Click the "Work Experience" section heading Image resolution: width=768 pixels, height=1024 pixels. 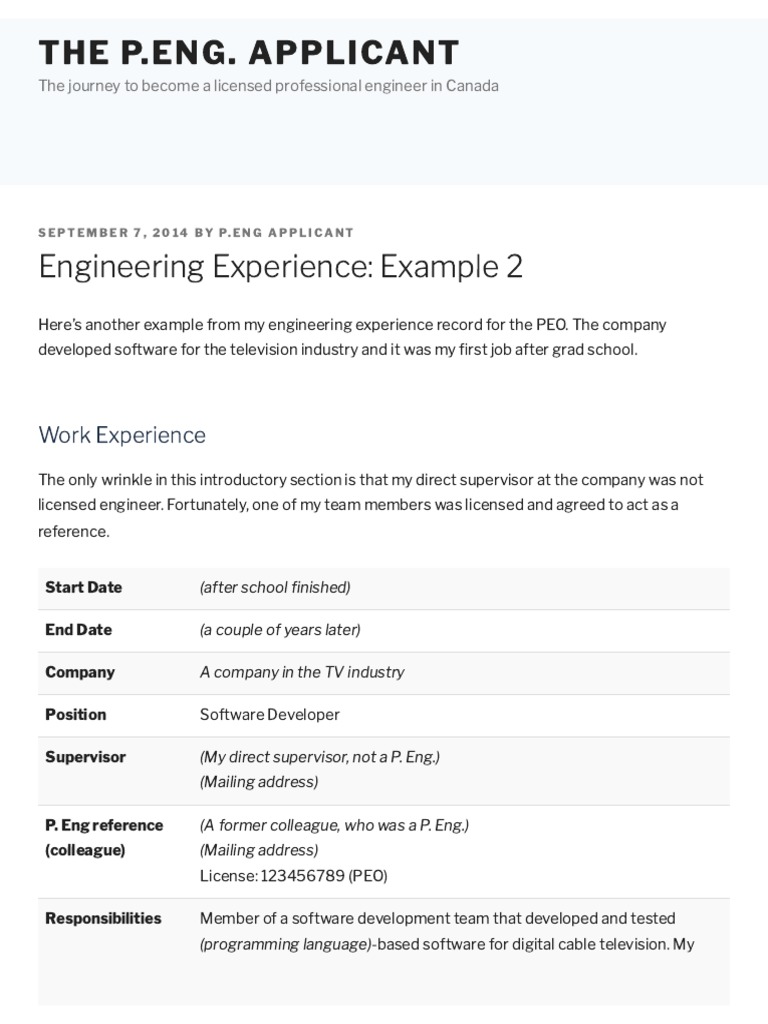point(122,435)
